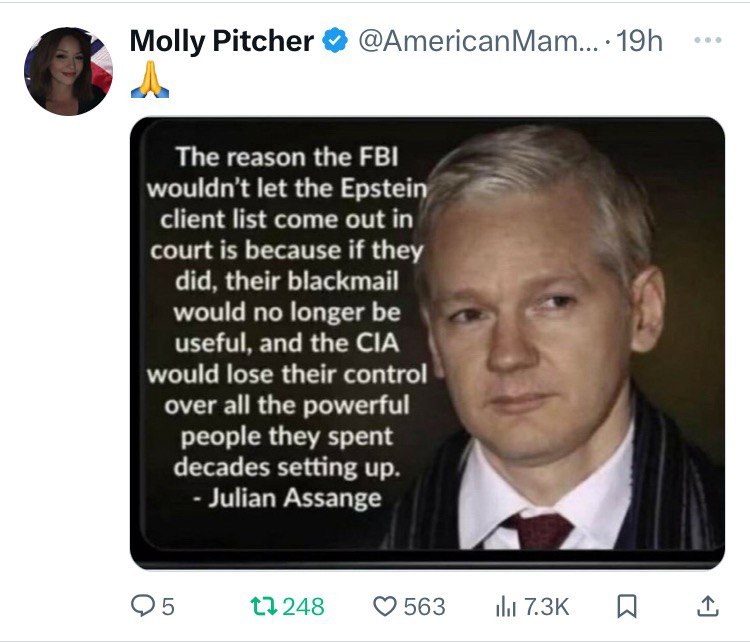The width and height of the screenshot is (750, 642).
Task: Click the "- Julian Assange" attribution text
Action: [287, 498]
